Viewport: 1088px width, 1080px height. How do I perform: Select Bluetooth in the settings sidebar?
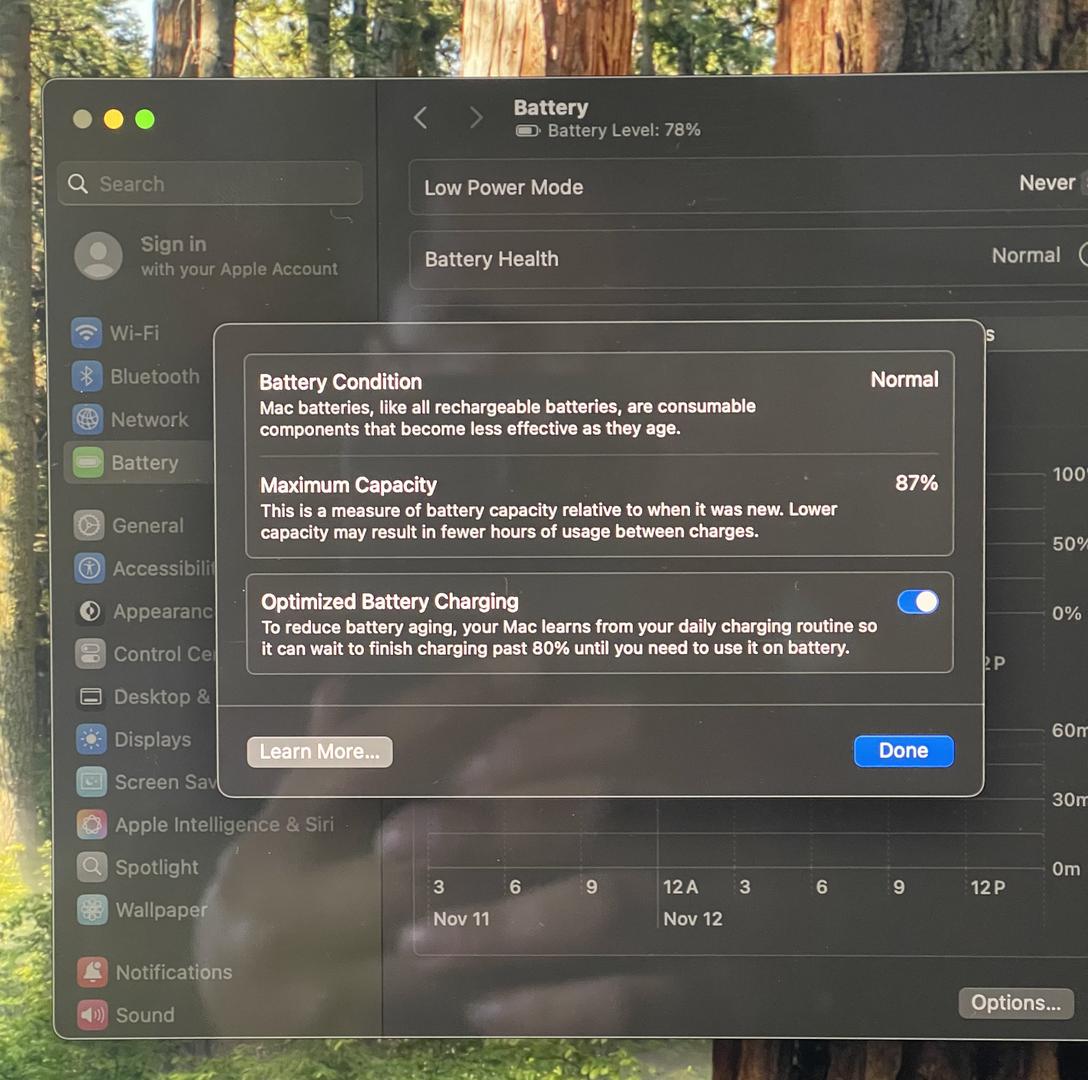tap(155, 376)
